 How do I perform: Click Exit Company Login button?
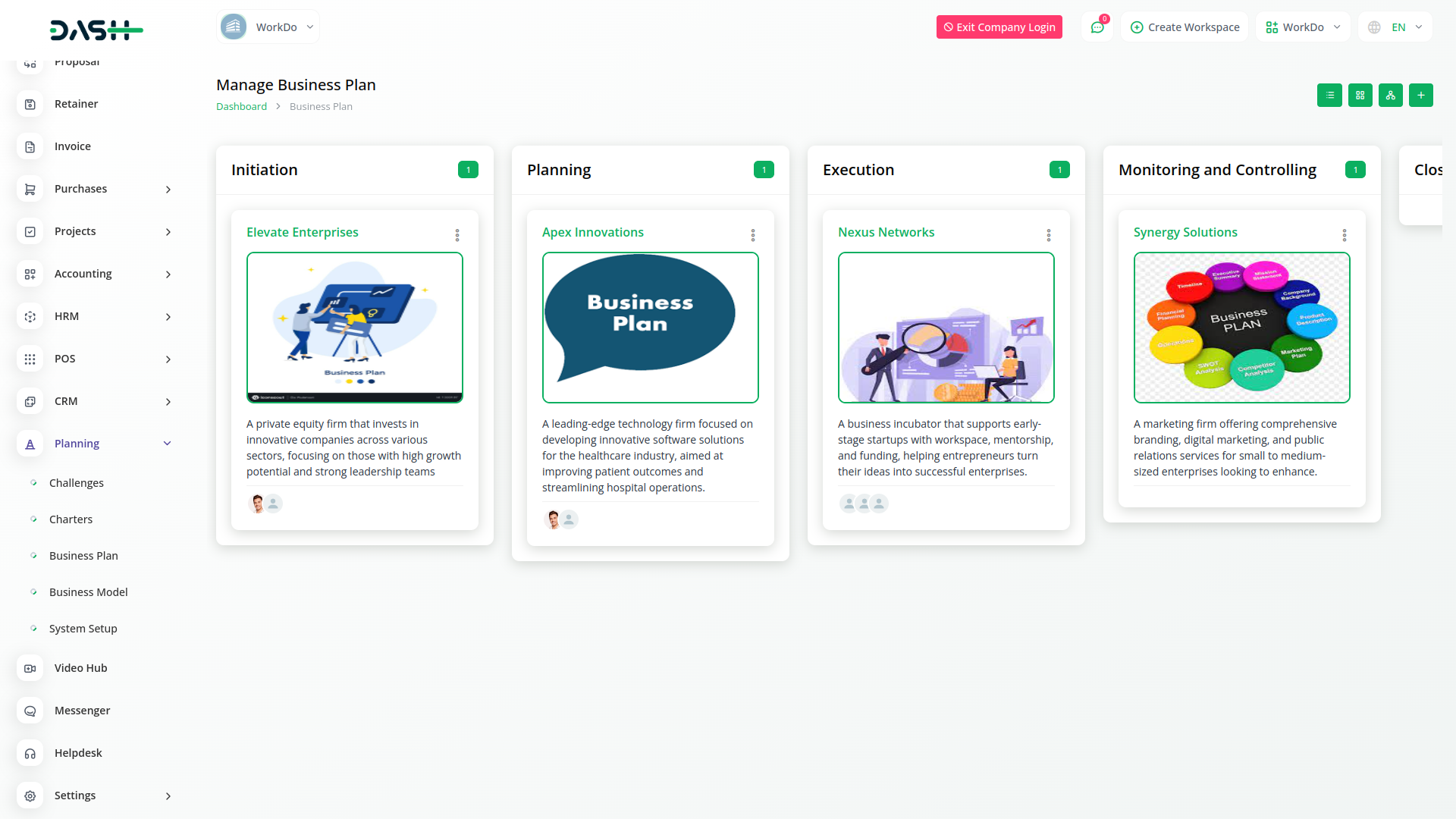(999, 27)
